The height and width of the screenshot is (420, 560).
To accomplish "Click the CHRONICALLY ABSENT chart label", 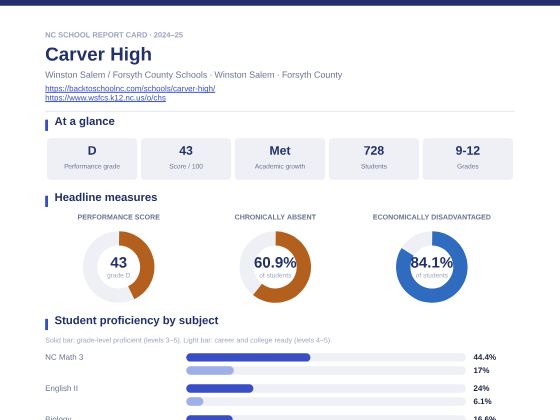I will (275, 217).
